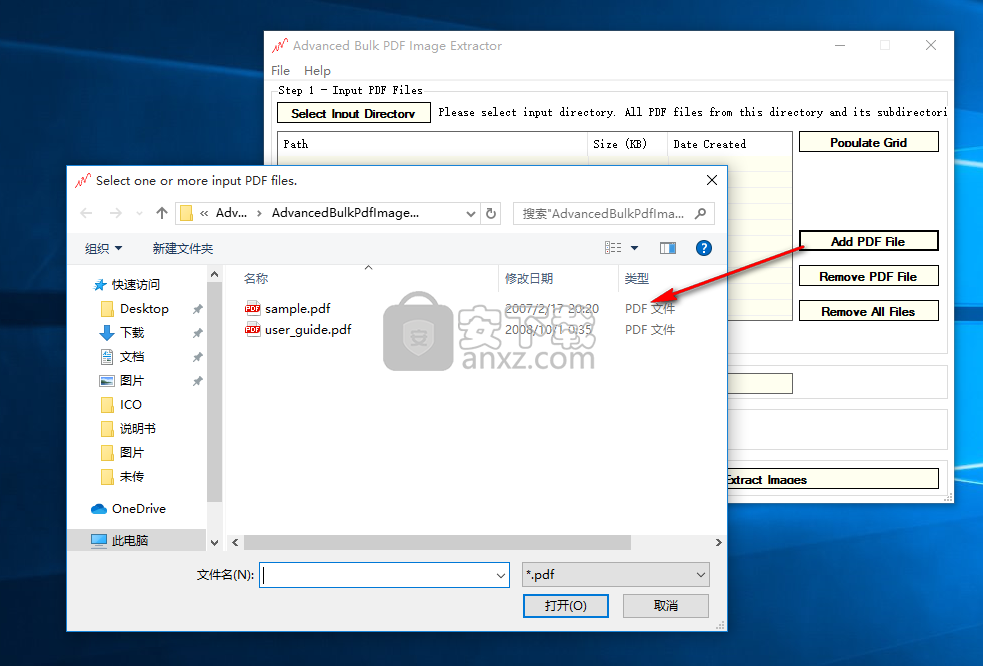Expand the address path dropdown
This screenshot has width=983, height=666.
point(471,214)
